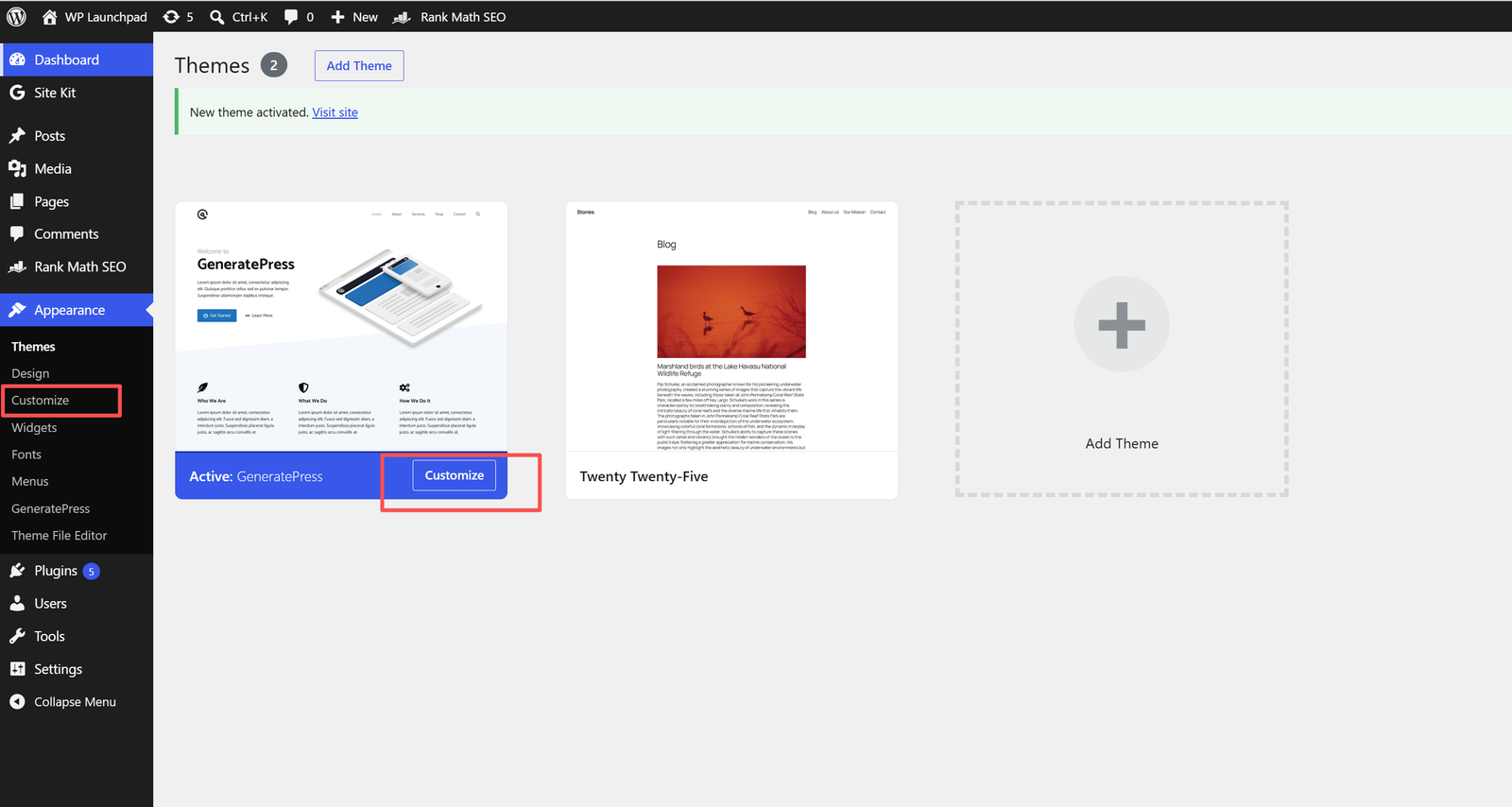Open the GeneratePress submenu item
The width and height of the screenshot is (1512, 807).
(x=51, y=508)
